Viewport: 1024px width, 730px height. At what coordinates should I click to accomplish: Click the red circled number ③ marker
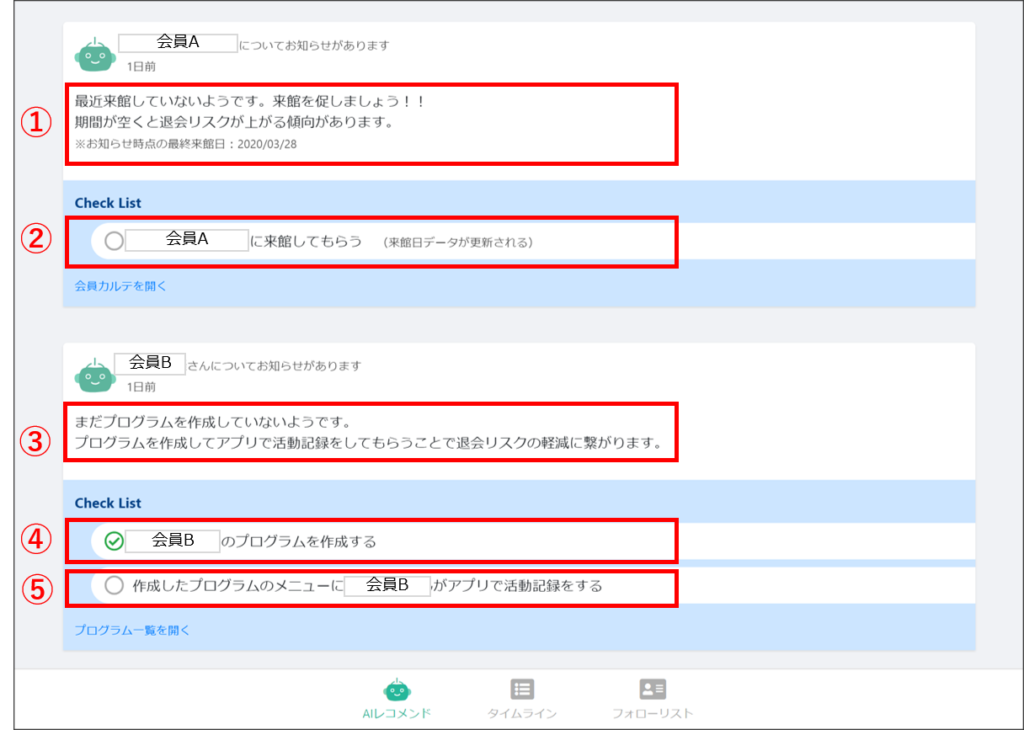click(x=37, y=441)
